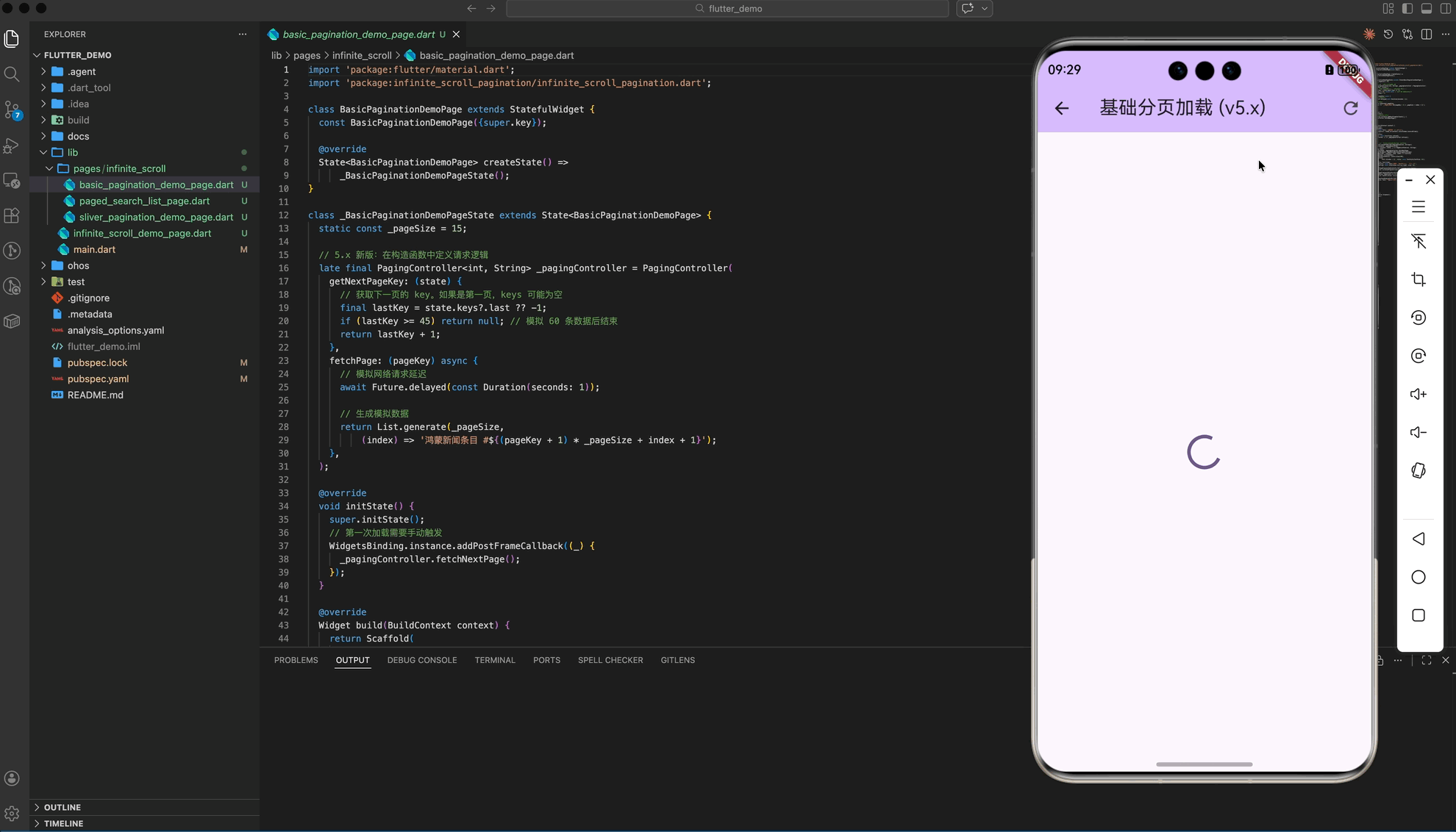Switch to the TERMINAL tab
1456x832 pixels.
[494, 660]
